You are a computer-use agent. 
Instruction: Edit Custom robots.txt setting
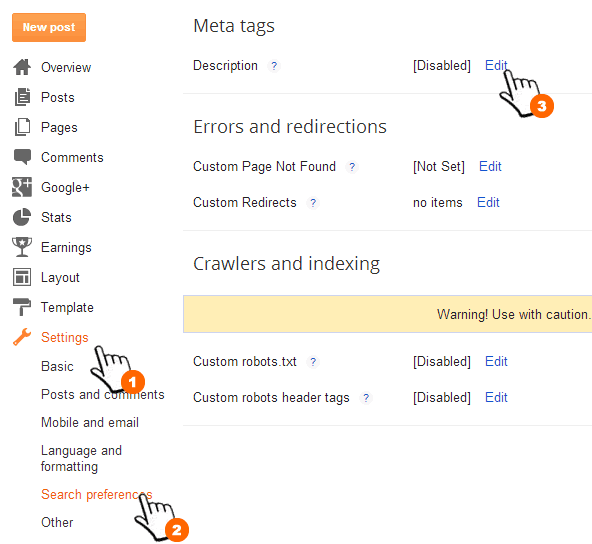click(x=496, y=362)
